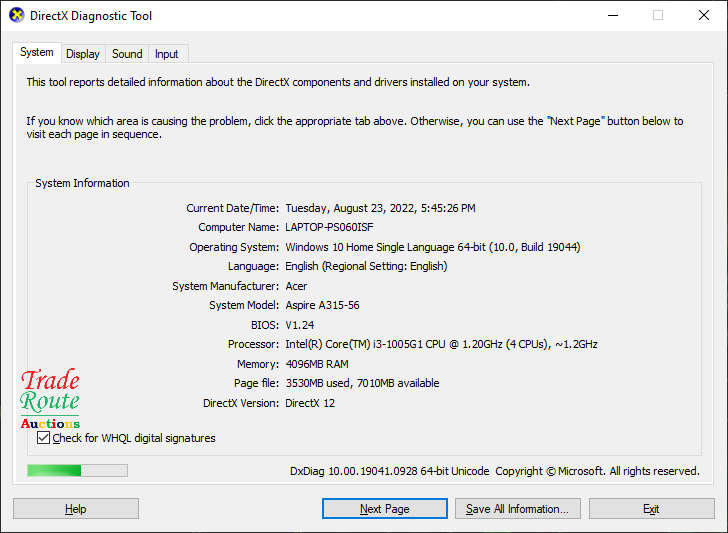This screenshot has height=533, width=728.
Task: Close the DirectX Diagnostic Tool window
Action: (704, 15)
